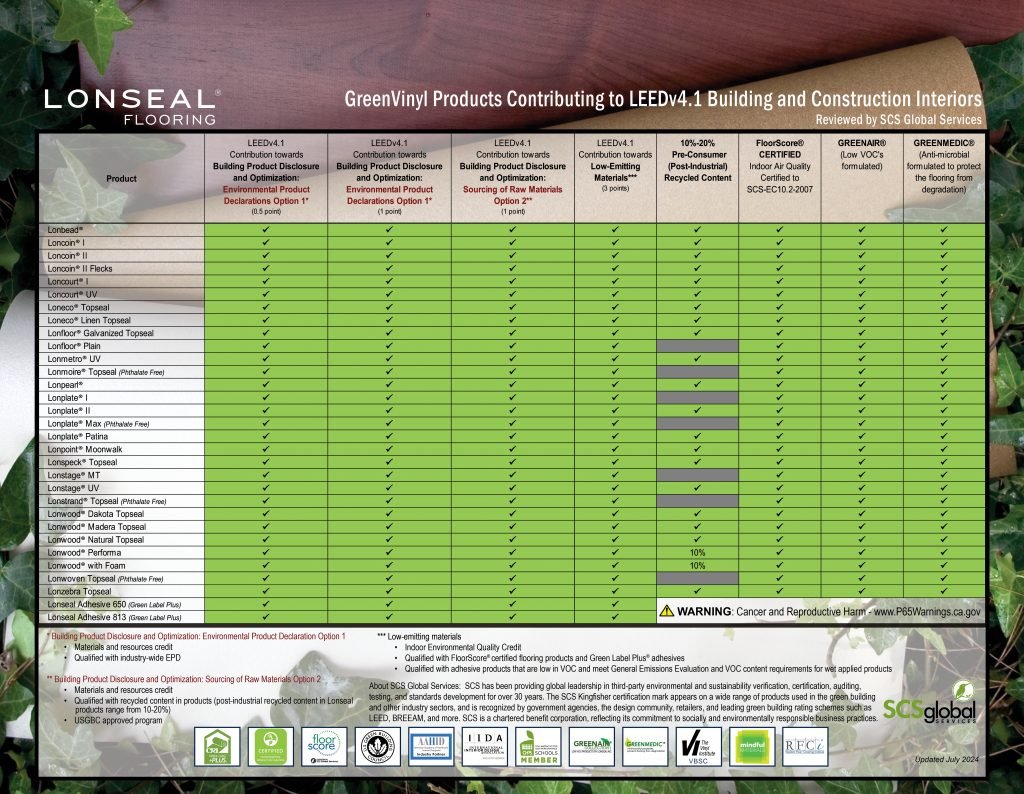Click the green SCS Certified logo
This screenshot has height=794, width=1024.
pos(270,746)
